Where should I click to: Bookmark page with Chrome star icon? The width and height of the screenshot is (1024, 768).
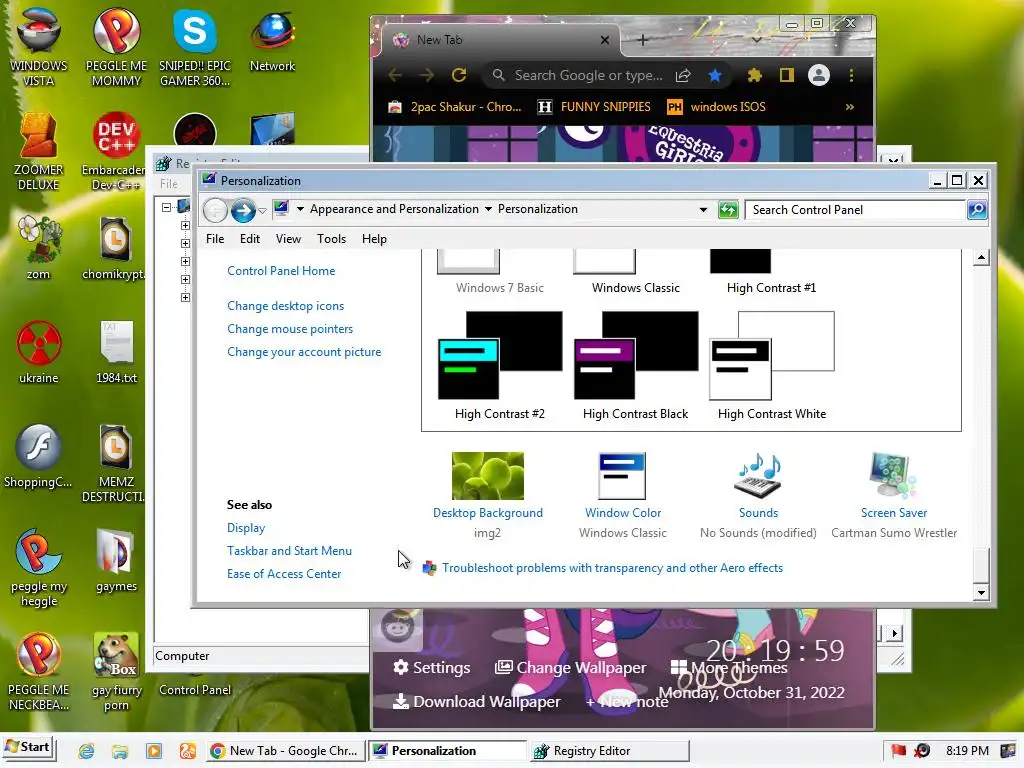(714, 75)
